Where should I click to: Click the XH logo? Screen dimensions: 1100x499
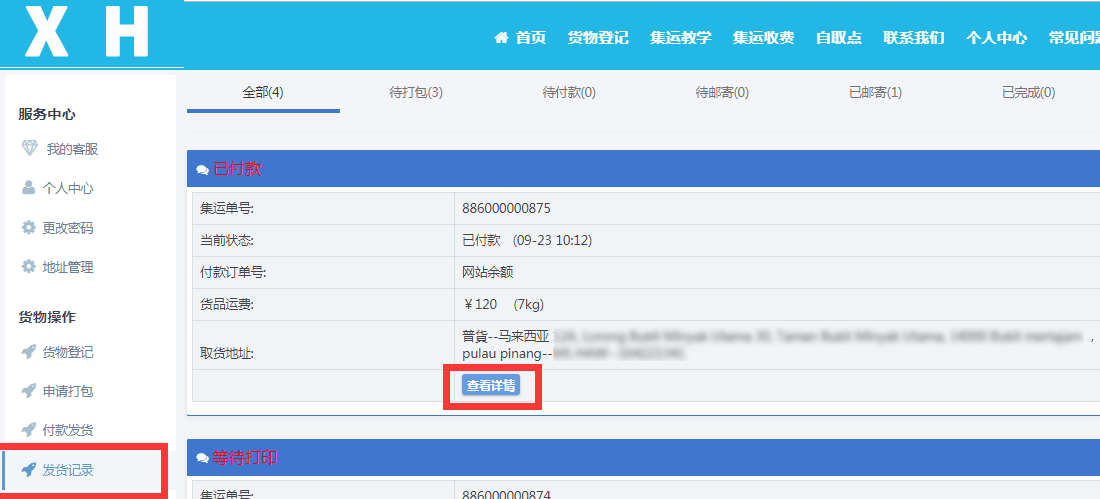[x=87, y=33]
